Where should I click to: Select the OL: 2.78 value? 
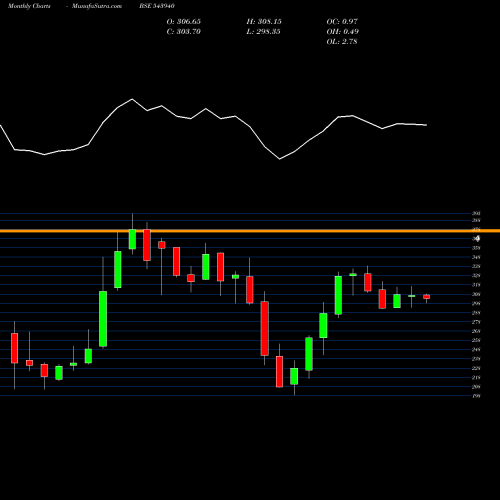point(342,41)
